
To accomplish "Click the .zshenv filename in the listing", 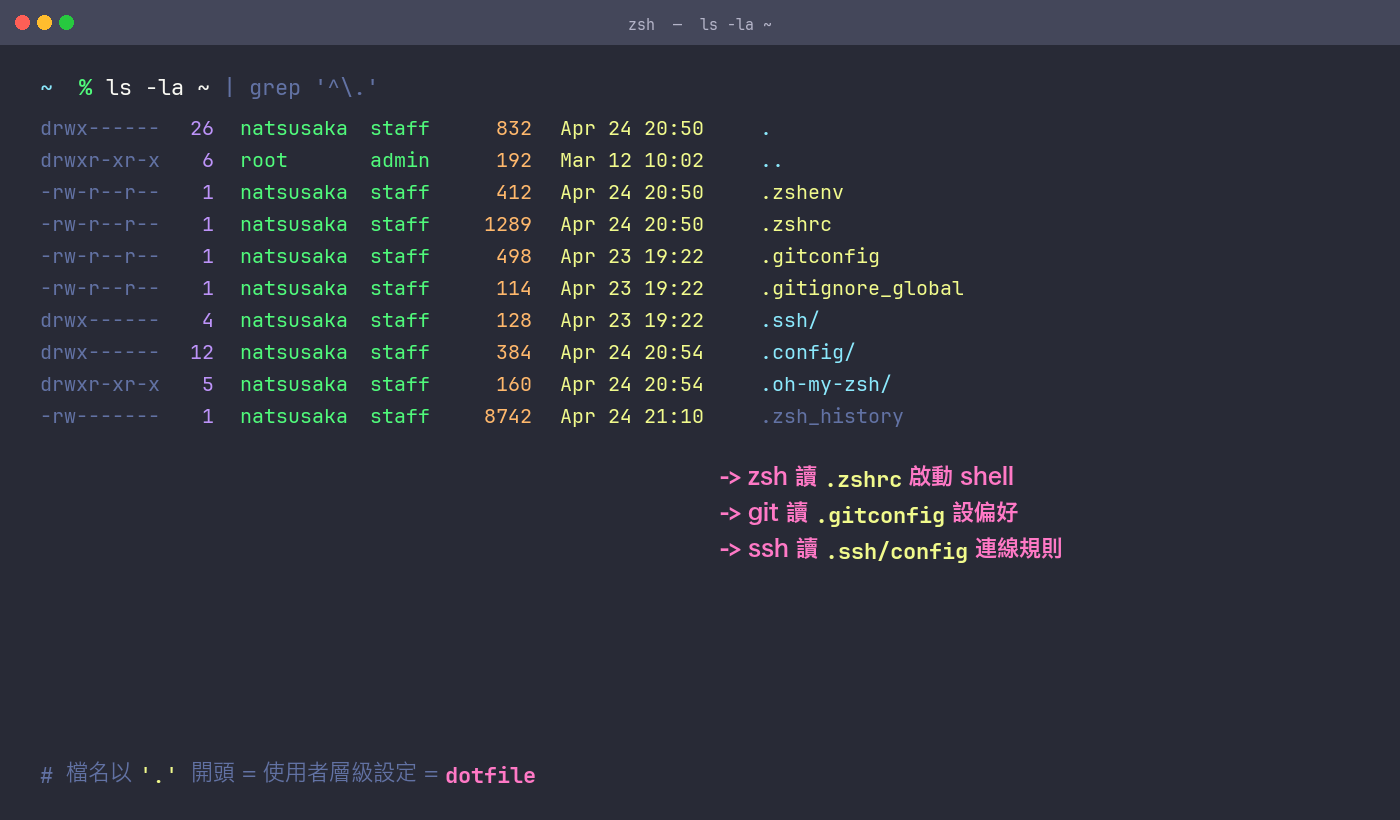I will pos(801,193).
